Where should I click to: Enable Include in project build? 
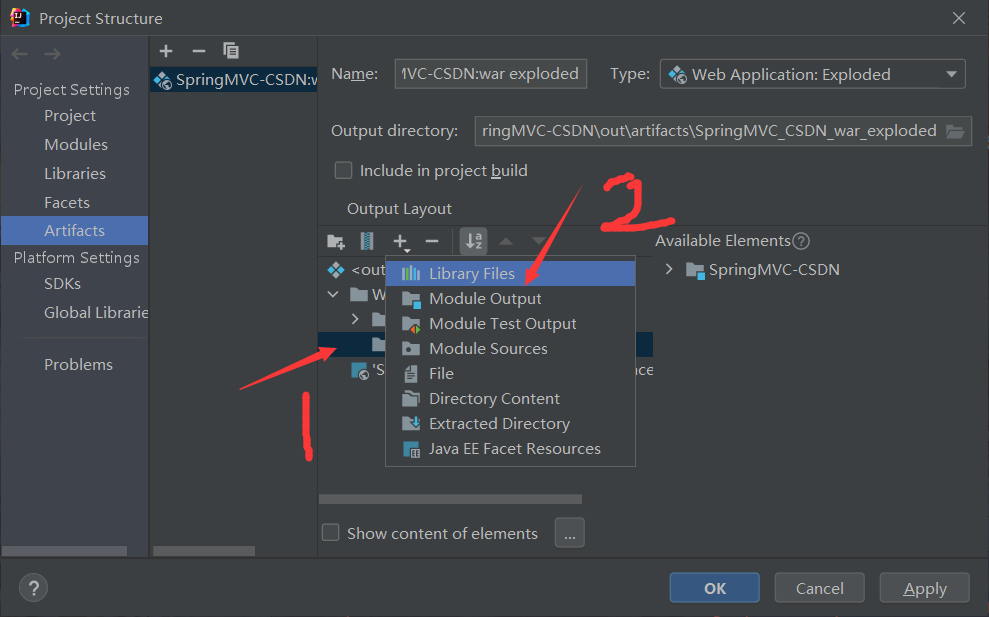(343, 170)
